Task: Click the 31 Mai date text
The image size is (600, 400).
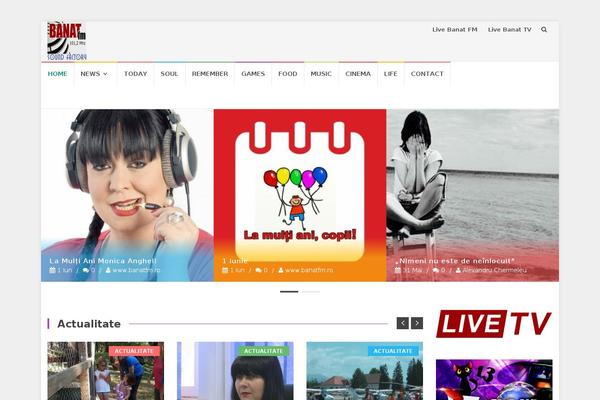Action: 412,270
